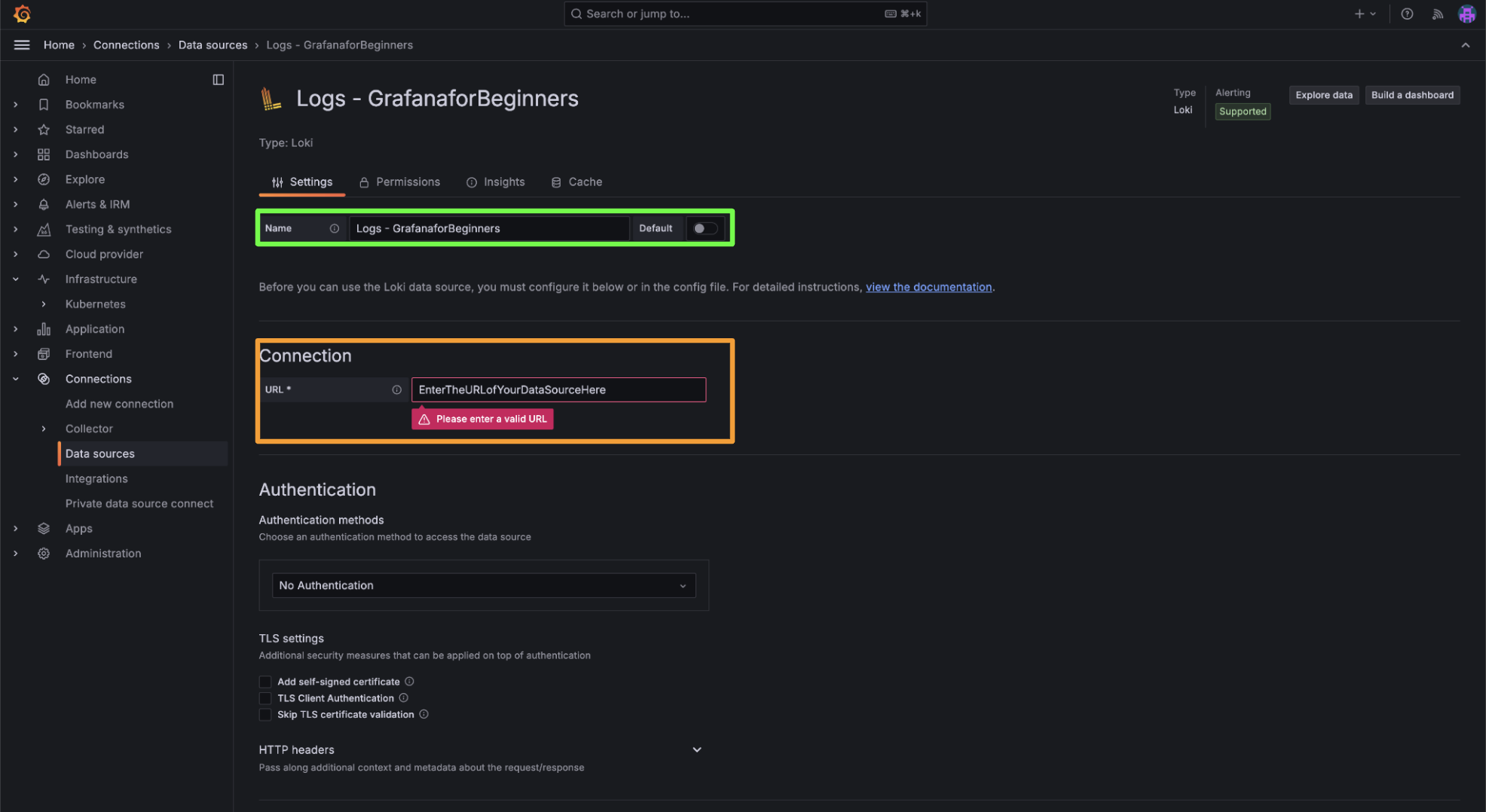Open the Insights tab
The image size is (1486, 812).
point(495,182)
